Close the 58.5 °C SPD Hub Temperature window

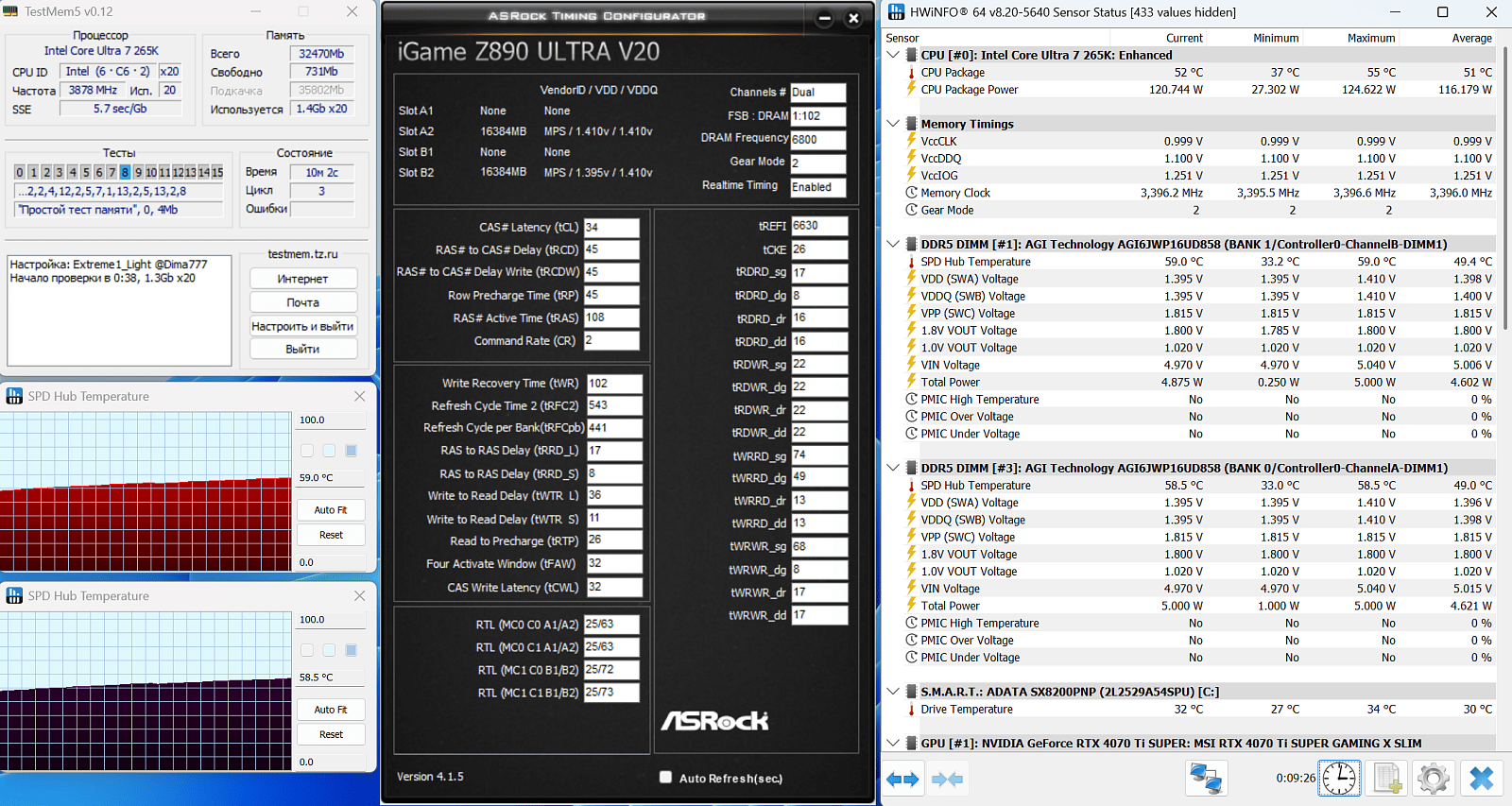click(359, 595)
